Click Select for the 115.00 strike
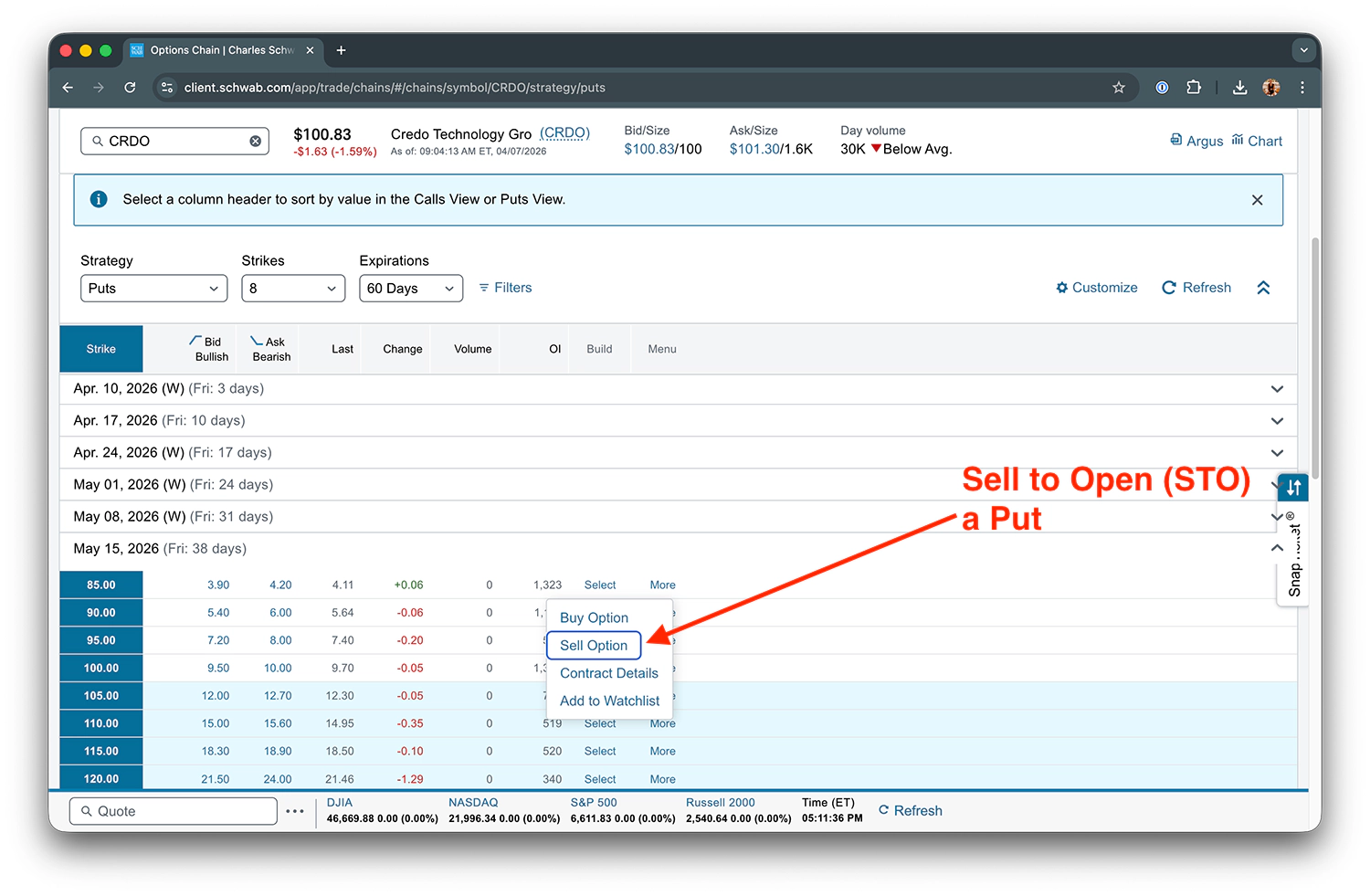The height and width of the screenshot is (896, 1370). click(x=600, y=751)
